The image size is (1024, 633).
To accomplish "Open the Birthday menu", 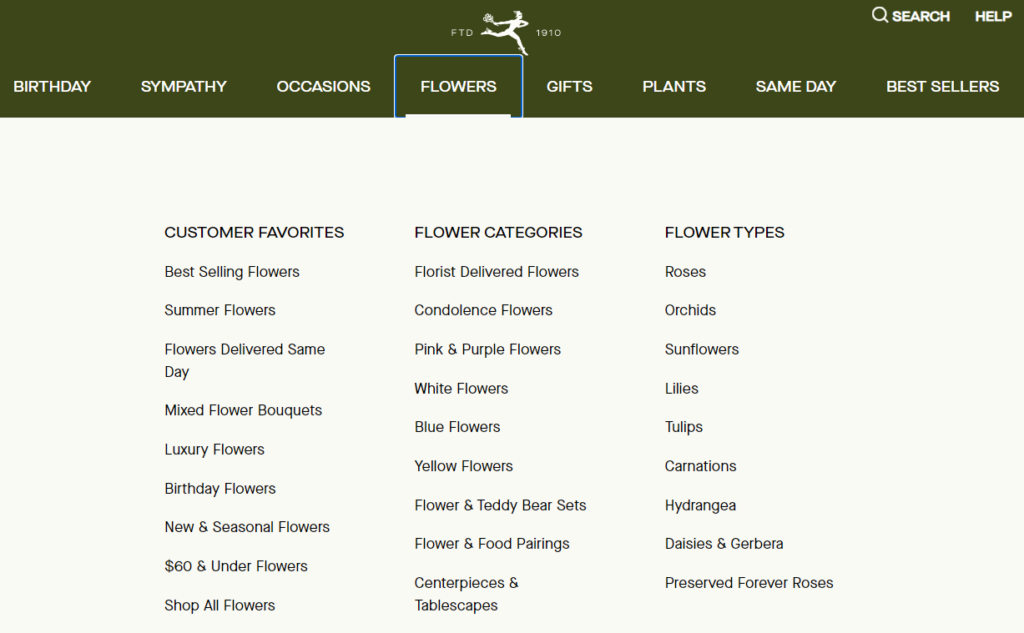I will (x=52, y=87).
